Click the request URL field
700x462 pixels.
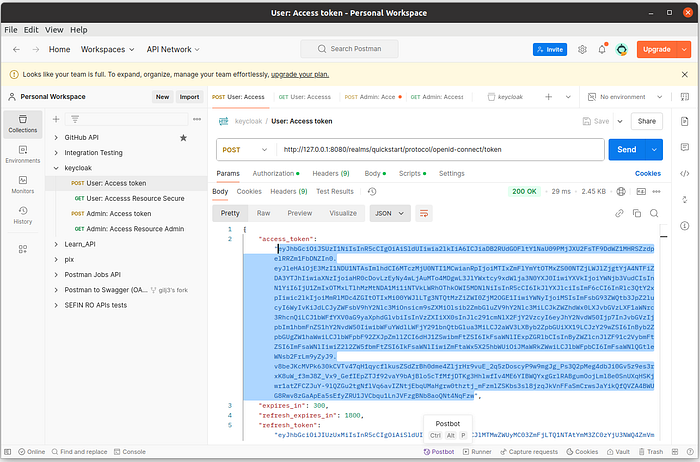tap(439, 150)
